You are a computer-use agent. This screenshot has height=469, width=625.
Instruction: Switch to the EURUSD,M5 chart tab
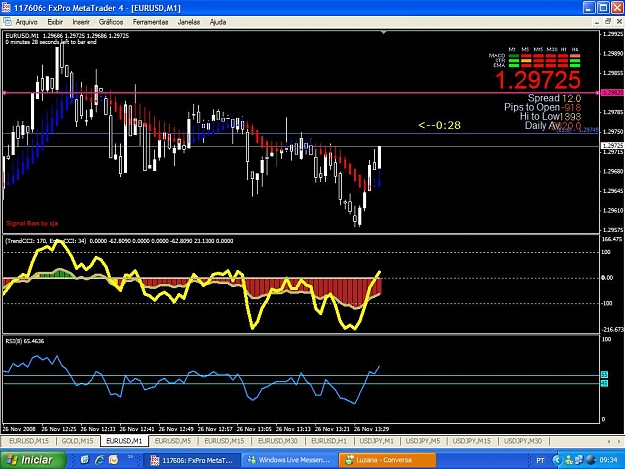pyautogui.click(x=173, y=441)
